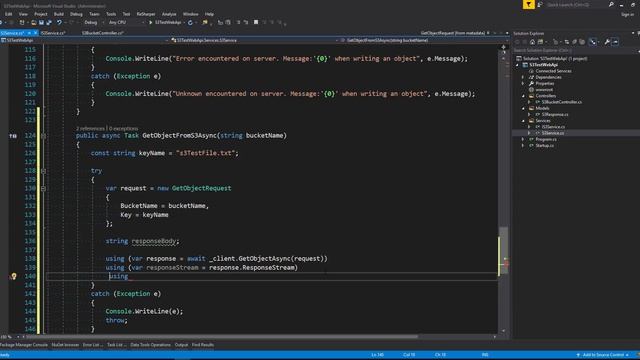Select S3Response.cs in Solution Explorer
The height and width of the screenshot is (360, 640).
pyautogui.click(x=555, y=114)
